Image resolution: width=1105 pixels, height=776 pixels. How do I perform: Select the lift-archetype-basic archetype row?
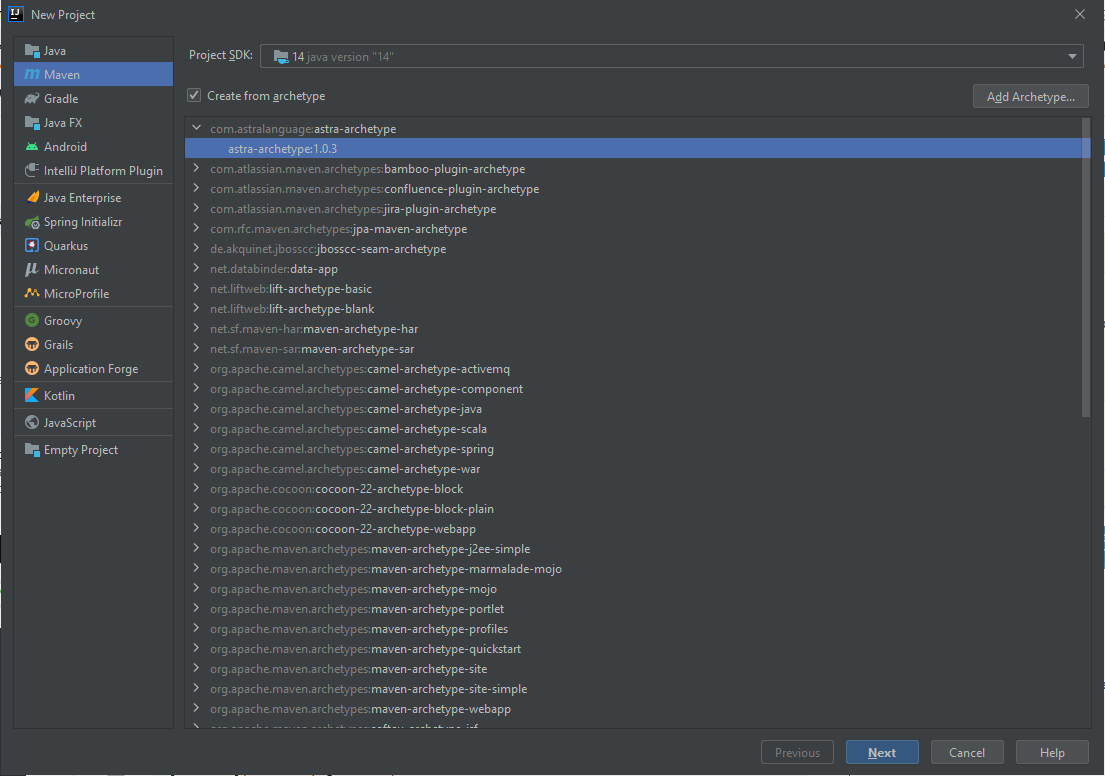pos(634,289)
